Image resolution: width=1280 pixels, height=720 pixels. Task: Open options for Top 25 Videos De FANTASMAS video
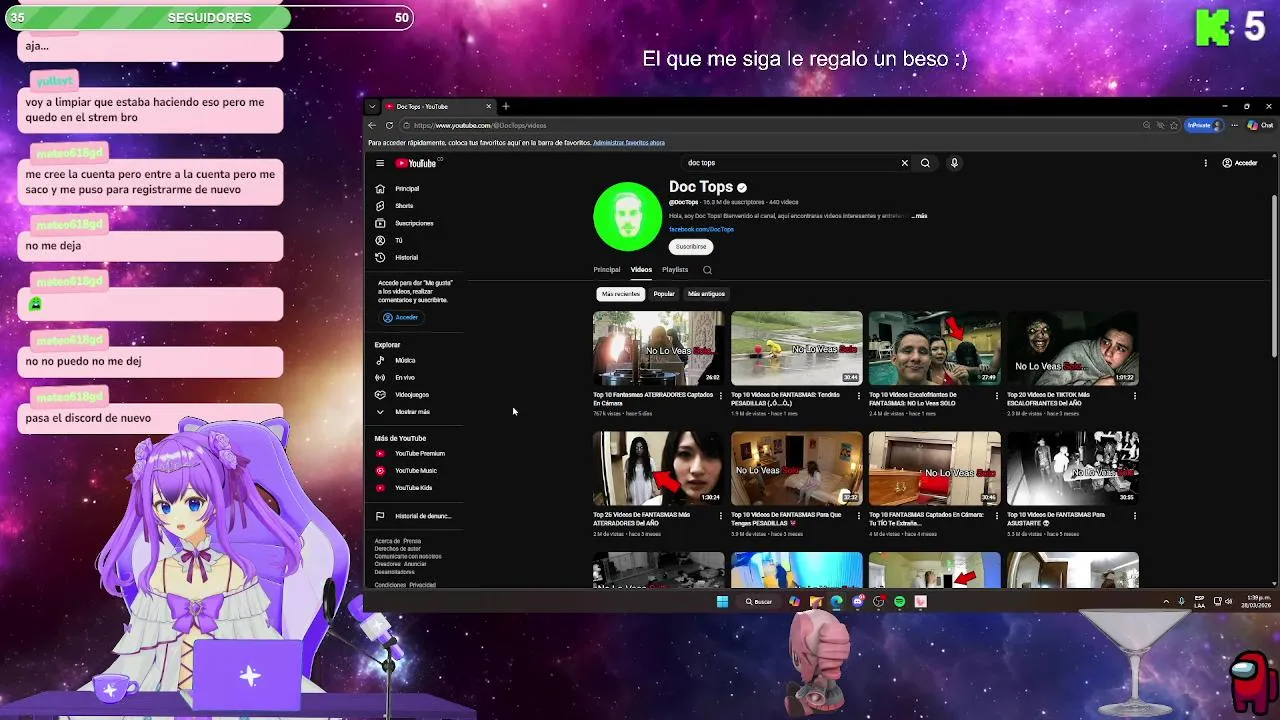721,515
